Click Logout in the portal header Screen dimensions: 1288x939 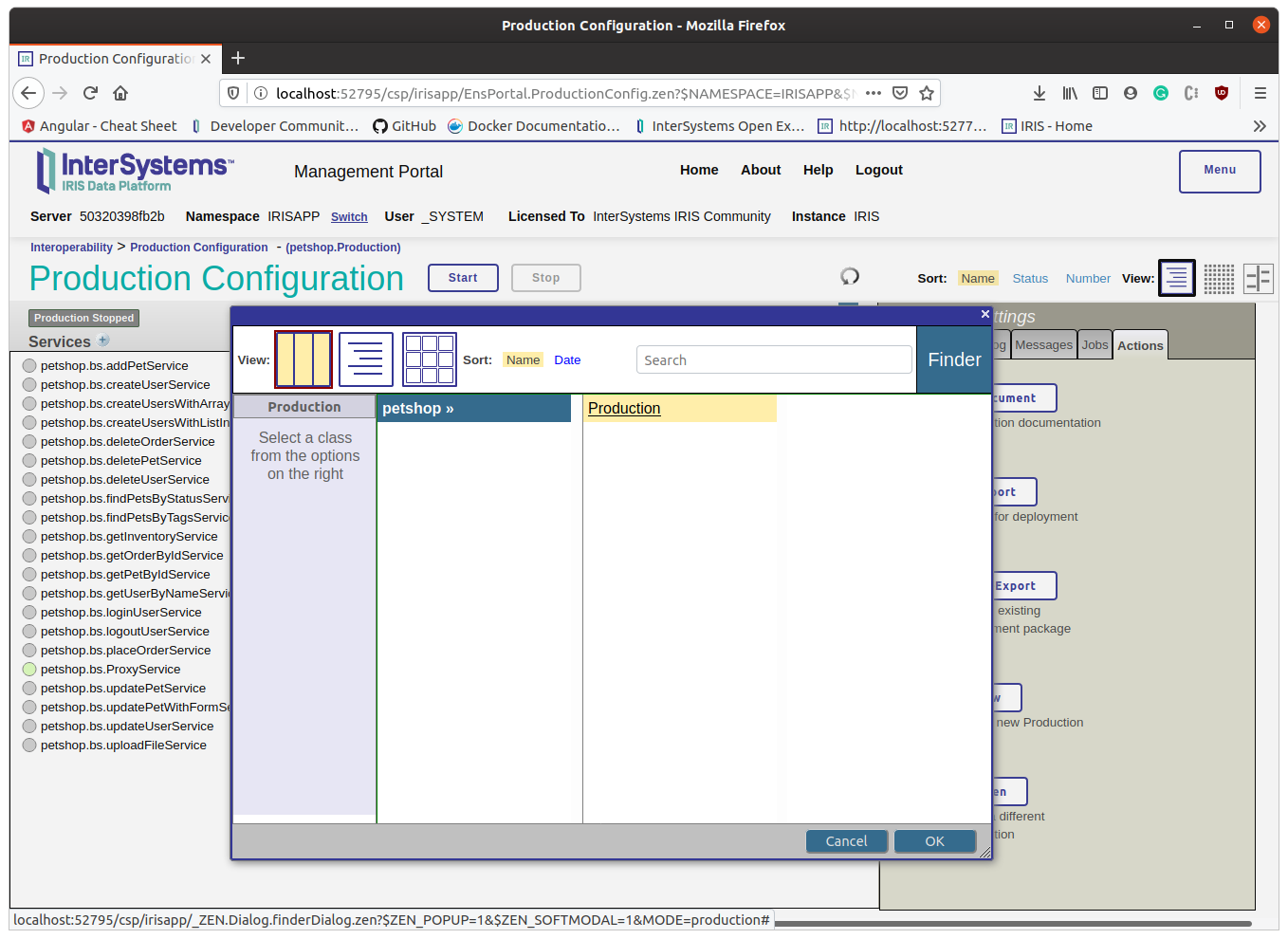pyautogui.click(x=879, y=170)
